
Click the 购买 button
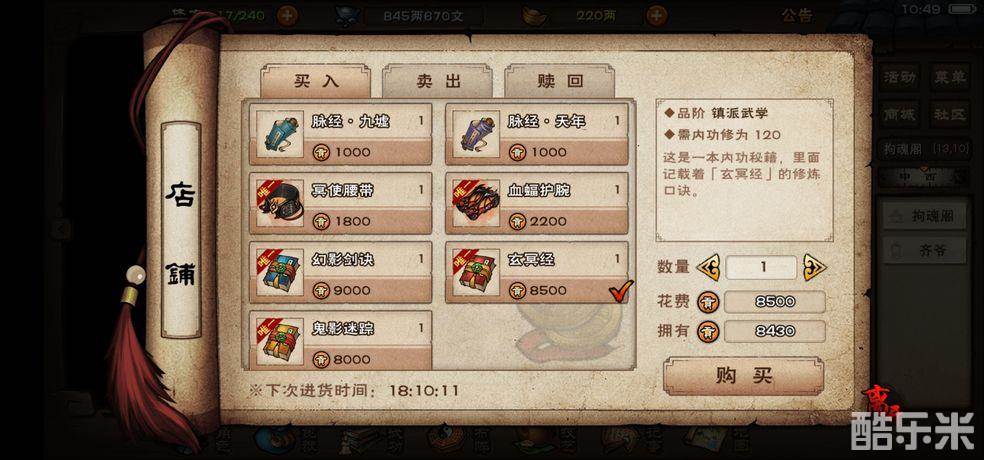point(744,376)
